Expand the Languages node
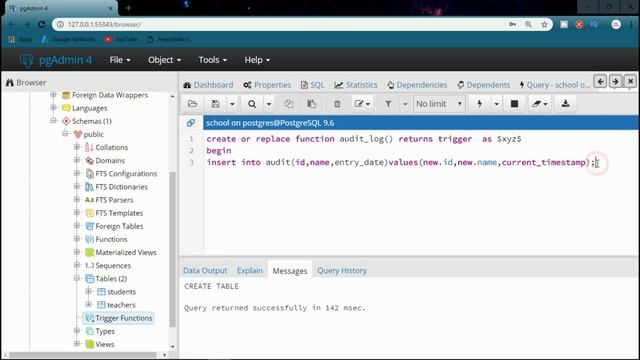 [x=53, y=108]
